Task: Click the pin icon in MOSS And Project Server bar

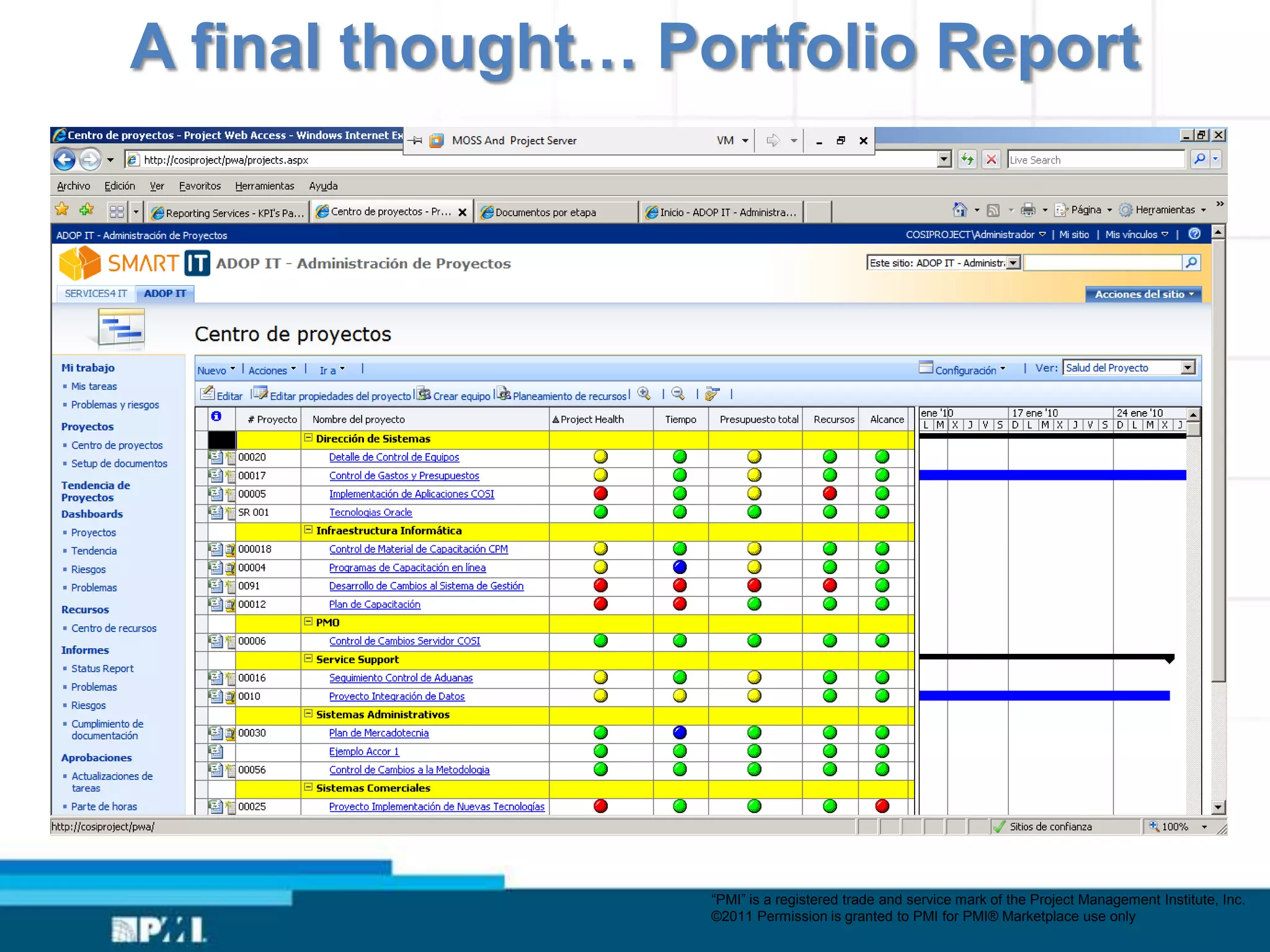Action: point(415,141)
